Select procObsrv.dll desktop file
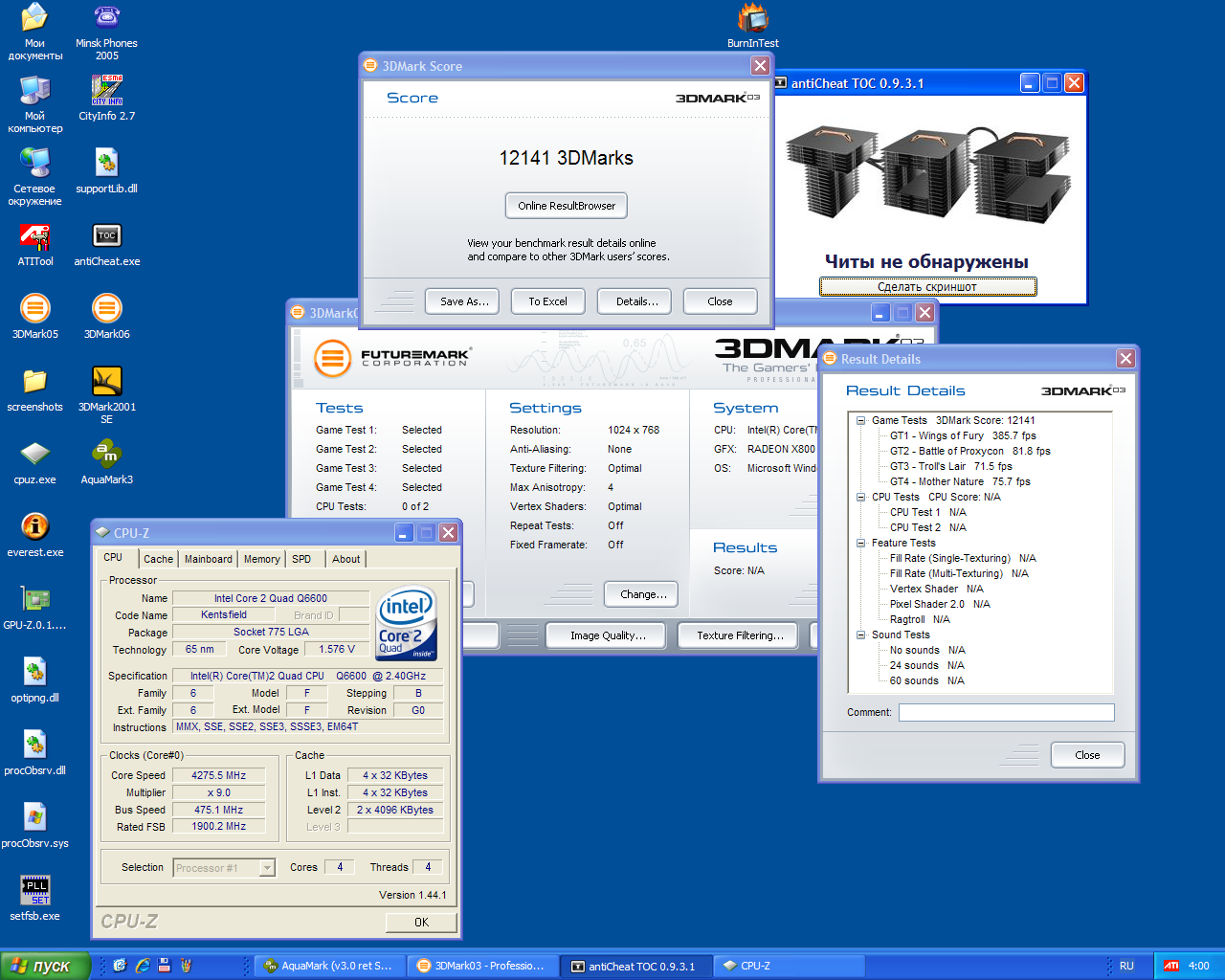Image resolution: width=1225 pixels, height=980 pixels. click(35, 752)
